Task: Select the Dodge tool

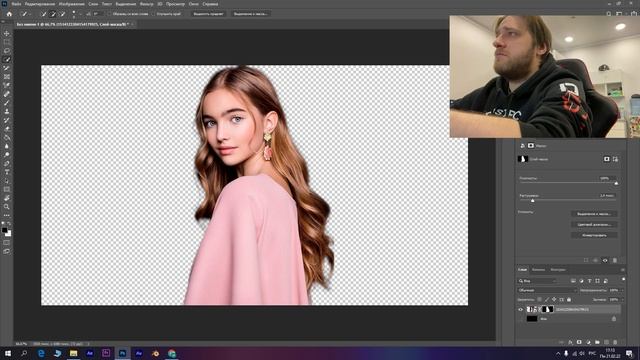Action: [7, 155]
